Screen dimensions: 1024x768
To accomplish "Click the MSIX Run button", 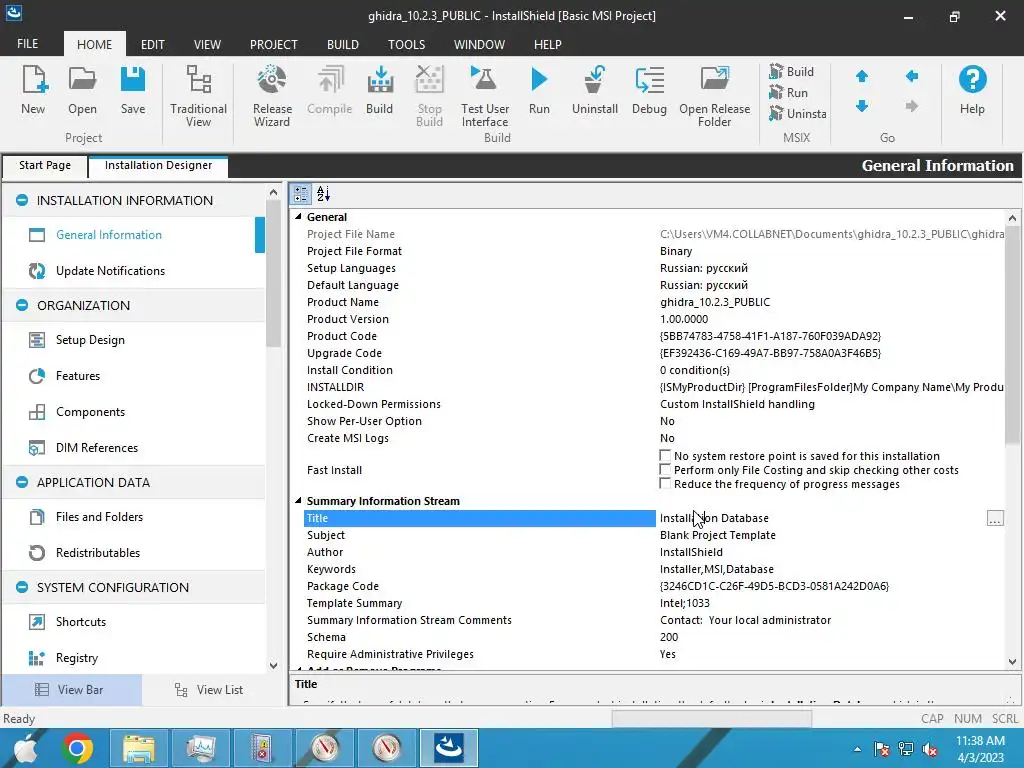I will 789,92.
